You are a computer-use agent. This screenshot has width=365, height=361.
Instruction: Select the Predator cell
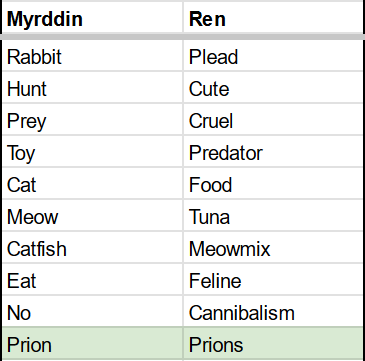(x=273, y=152)
